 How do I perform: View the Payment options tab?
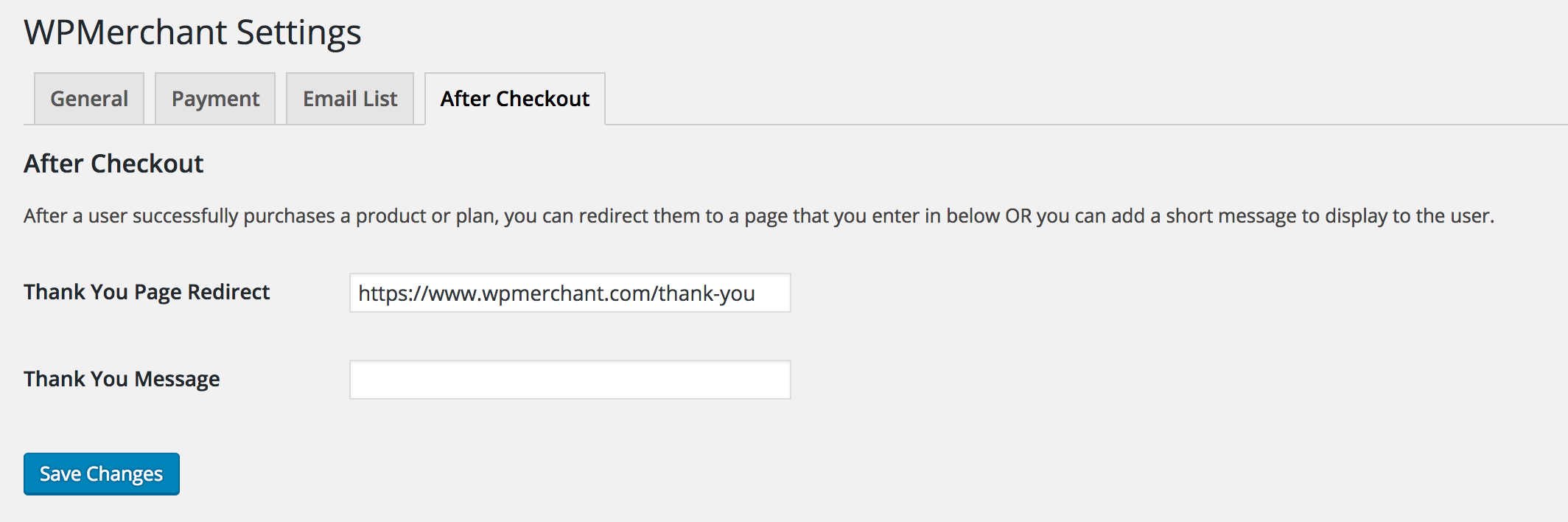pos(215,99)
